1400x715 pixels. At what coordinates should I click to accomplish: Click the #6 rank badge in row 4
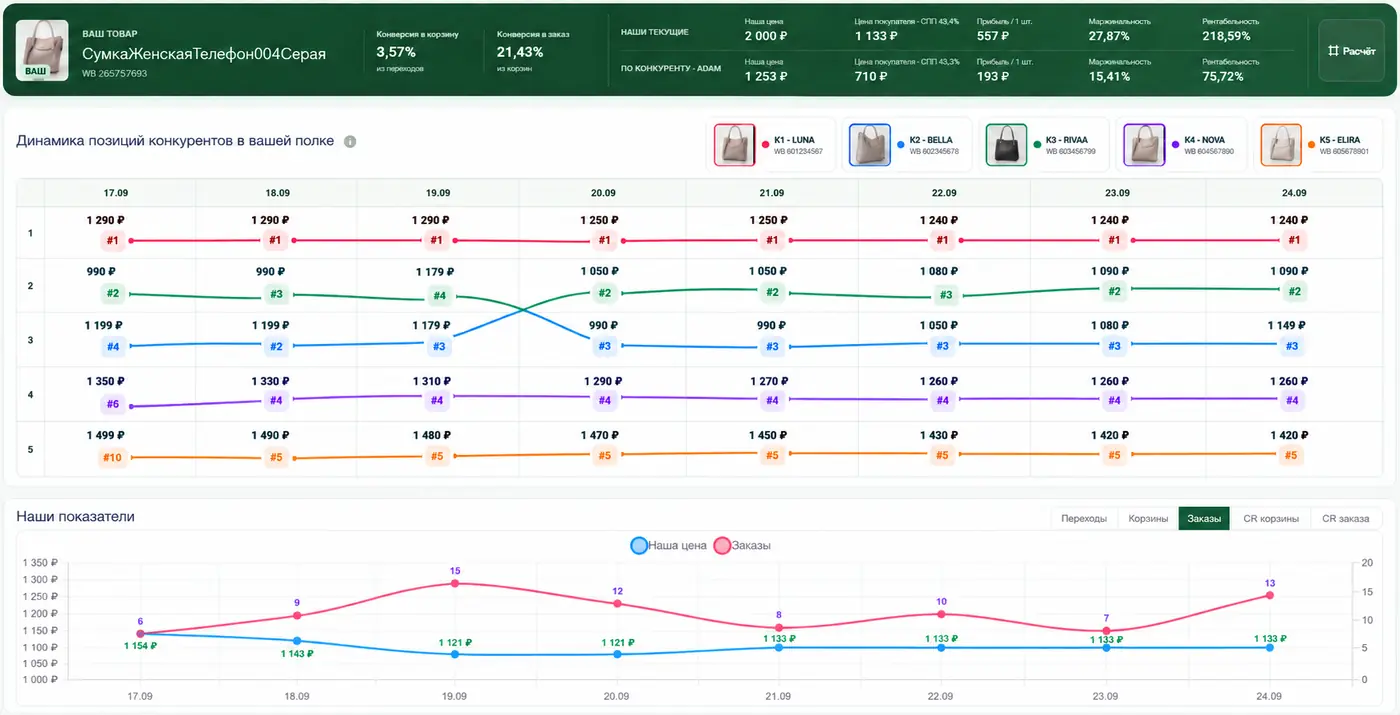tap(113, 404)
